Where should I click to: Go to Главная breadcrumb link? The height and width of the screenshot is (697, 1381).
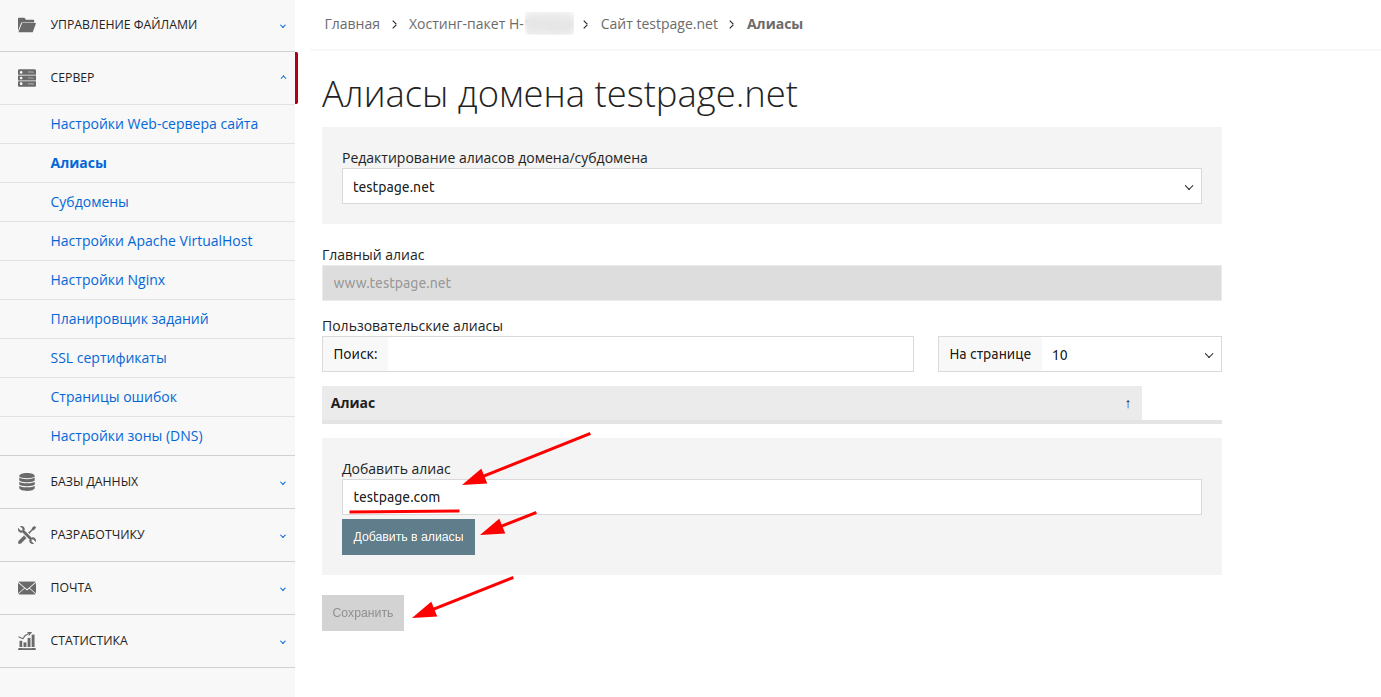pyautogui.click(x=352, y=24)
